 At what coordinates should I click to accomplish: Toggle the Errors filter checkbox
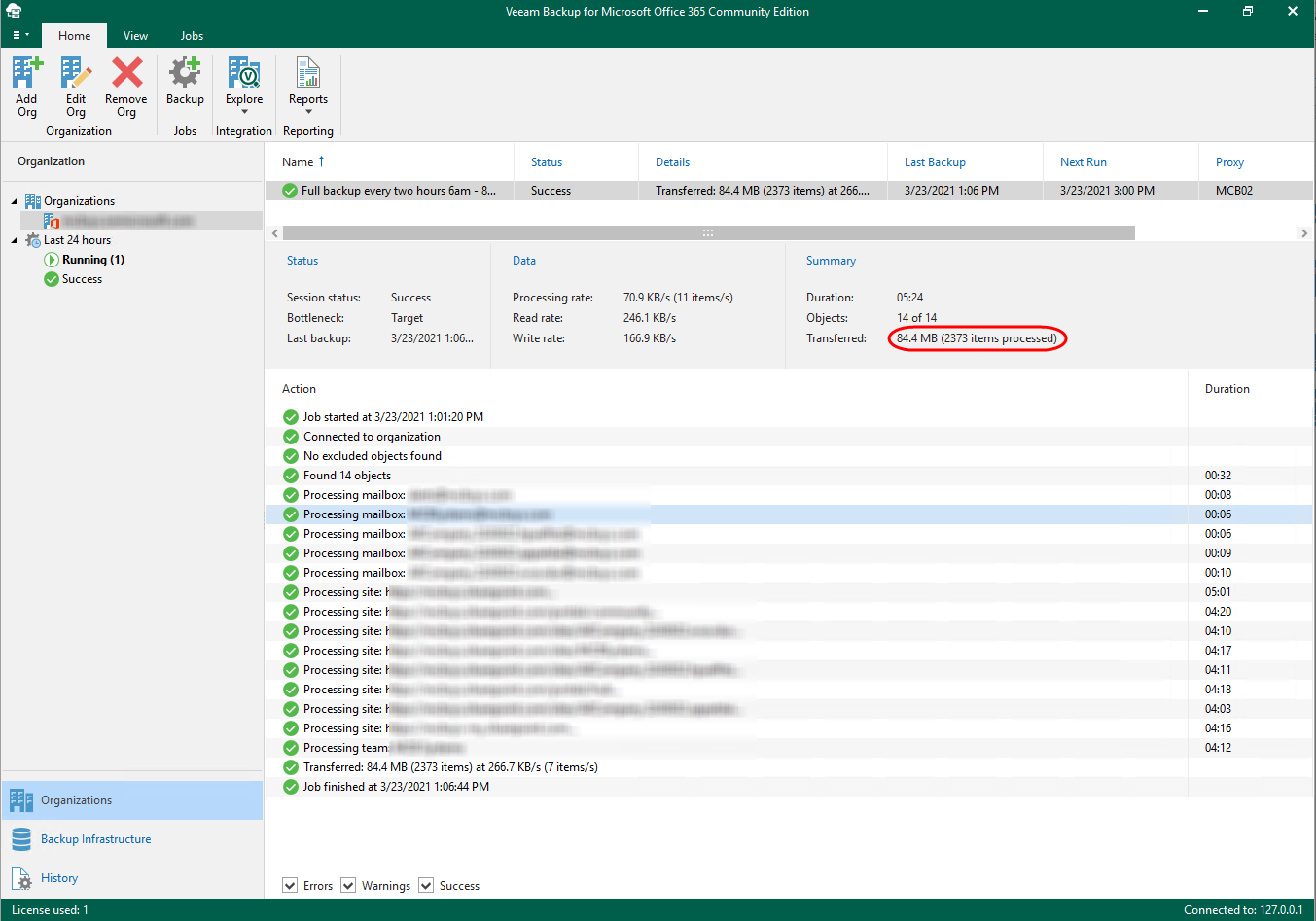(x=290, y=885)
